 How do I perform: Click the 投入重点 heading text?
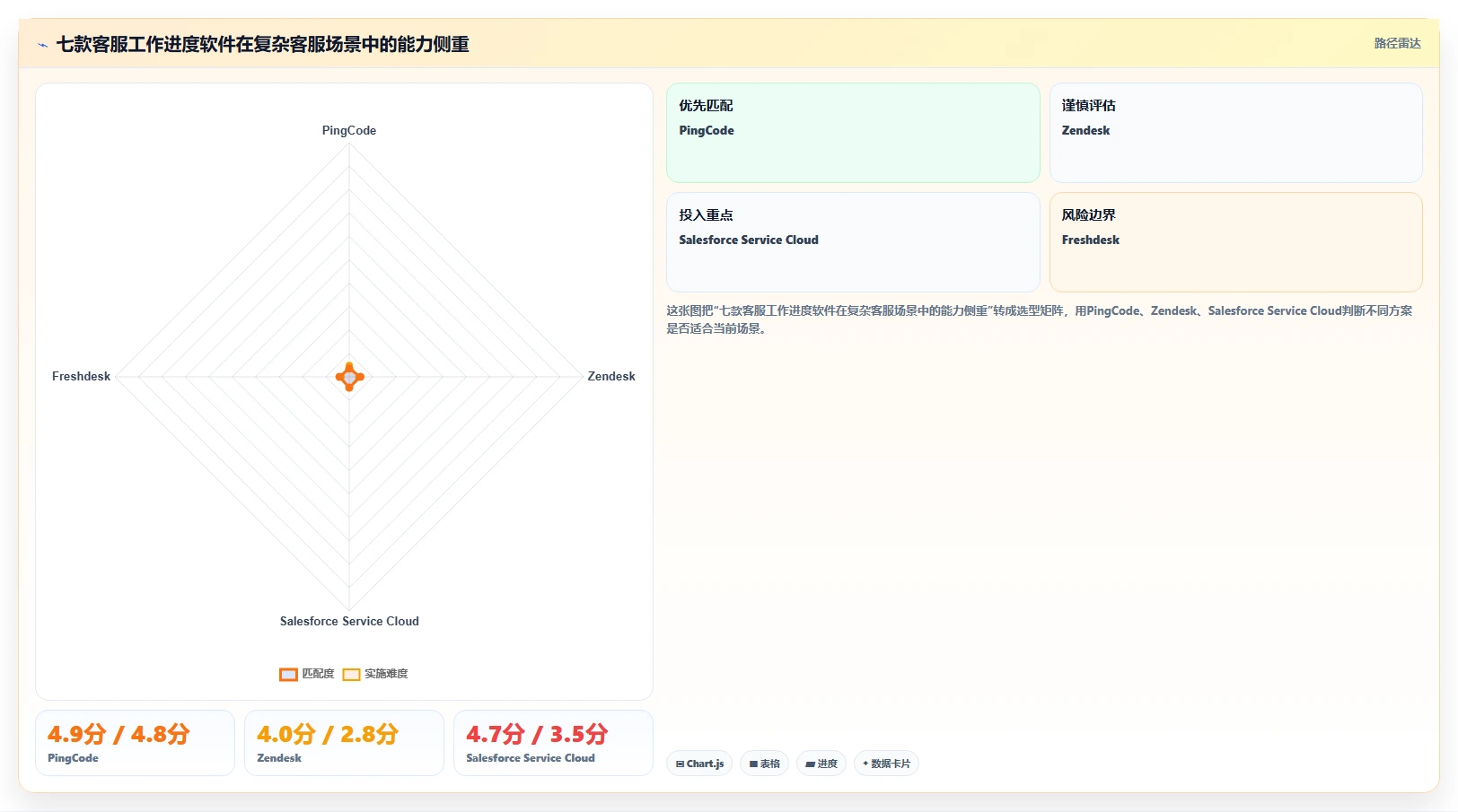pos(706,215)
